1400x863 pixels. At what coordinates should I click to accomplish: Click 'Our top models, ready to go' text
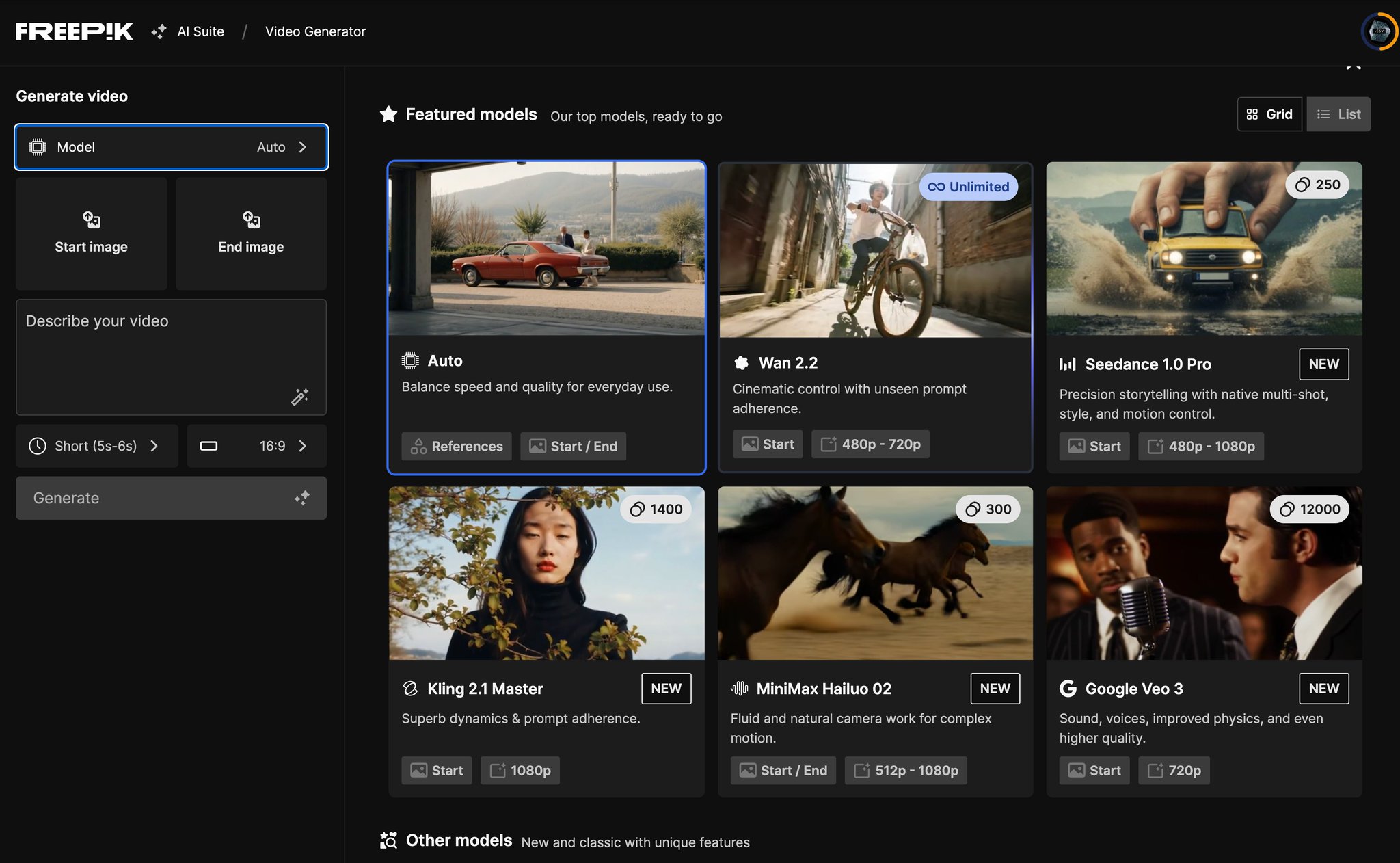point(636,116)
